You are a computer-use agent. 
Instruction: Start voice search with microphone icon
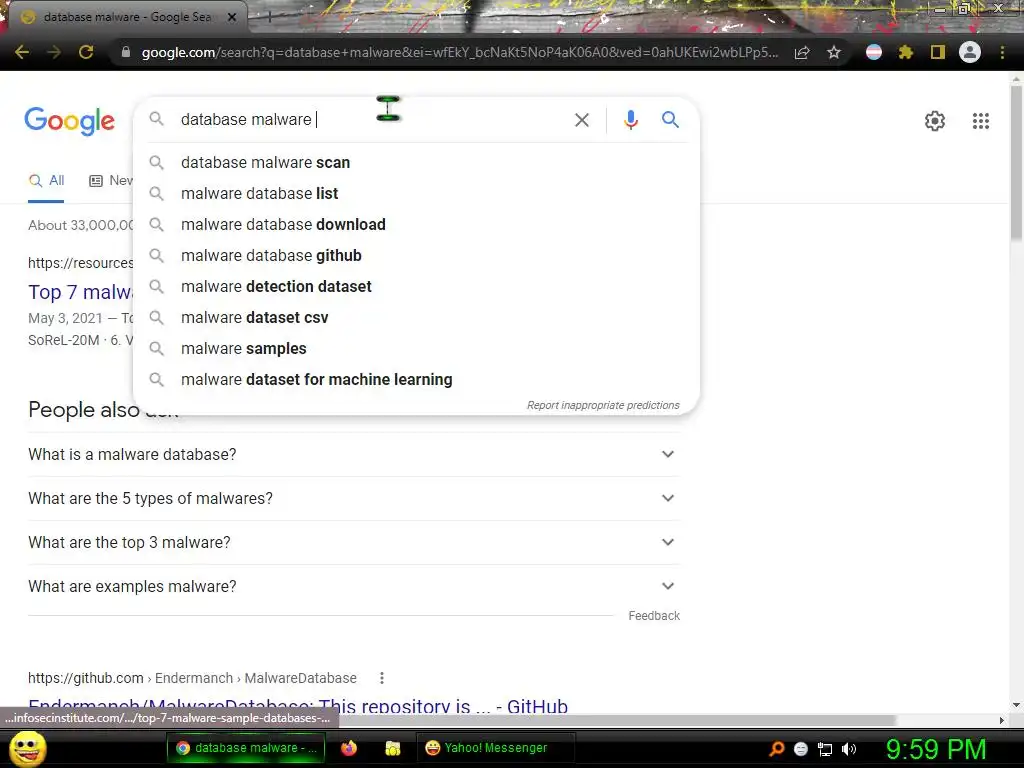[630, 120]
